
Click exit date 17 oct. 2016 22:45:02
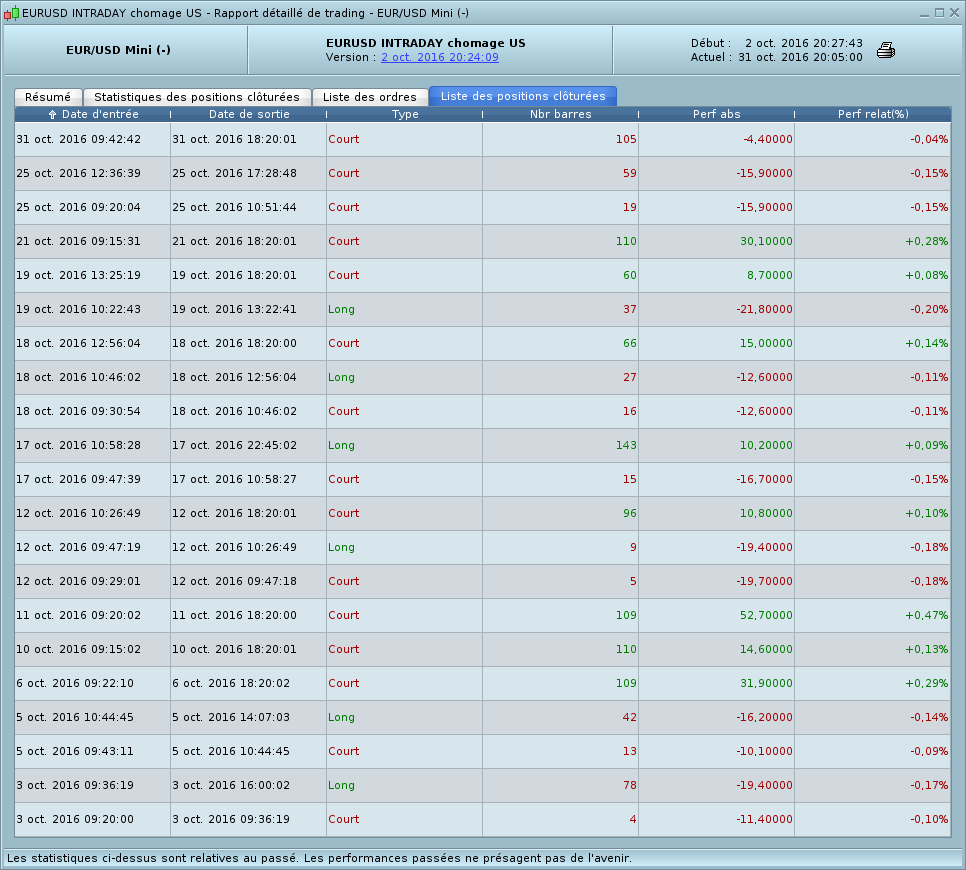click(x=235, y=445)
